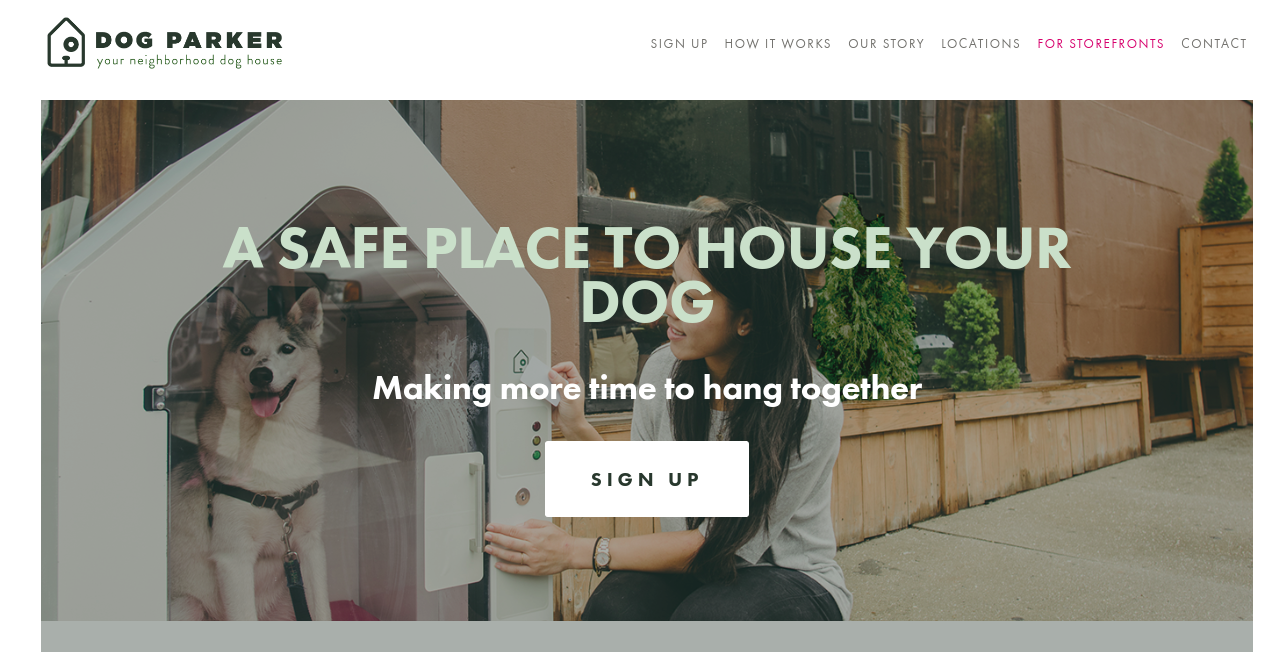Screen dimensions: 1287x652
Task: Click the Dog Parker house logo icon
Action: [x=66, y=43]
